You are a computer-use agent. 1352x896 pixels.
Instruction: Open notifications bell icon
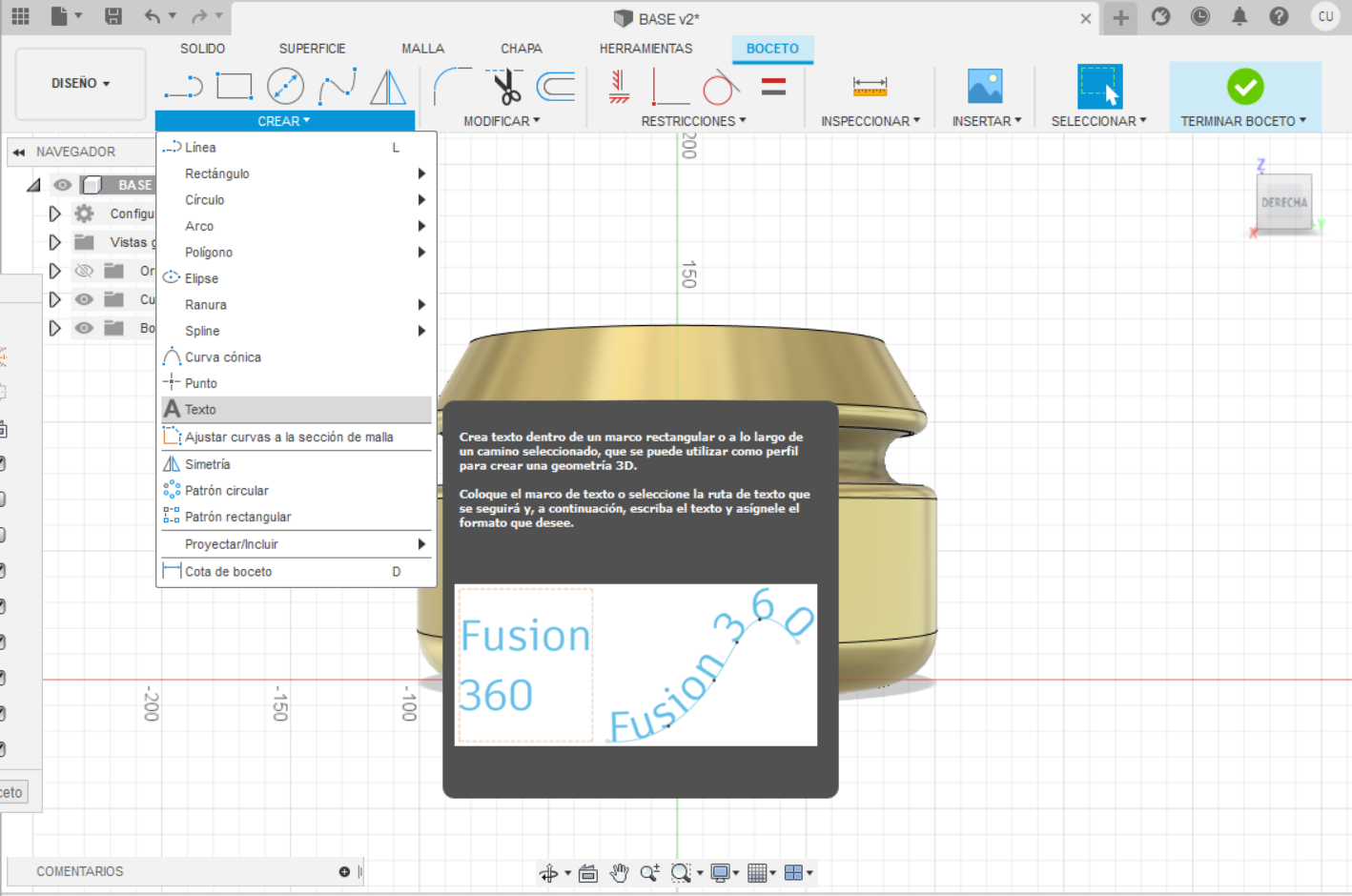coord(1239,16)
